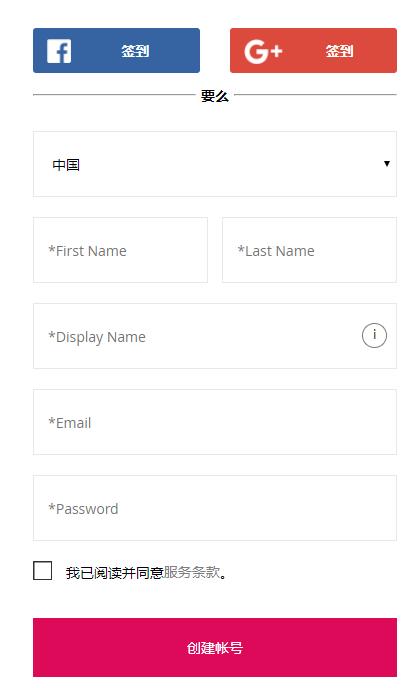Click the 我已阅读并同意 checkbox label text
This screenshot has height=688, width=408.
click(115, 573)
